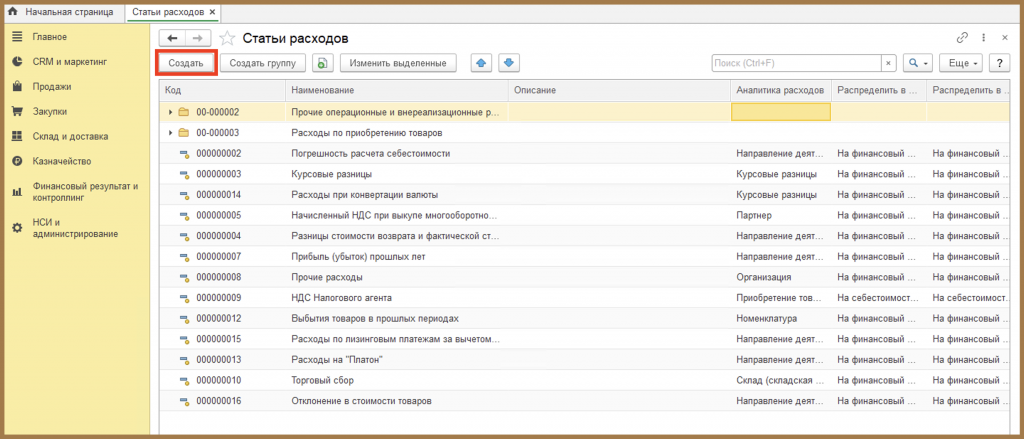1024x439 pixels.
Task: Expand folder 00-000003 in the tree
Action: [x=170, y=133]
